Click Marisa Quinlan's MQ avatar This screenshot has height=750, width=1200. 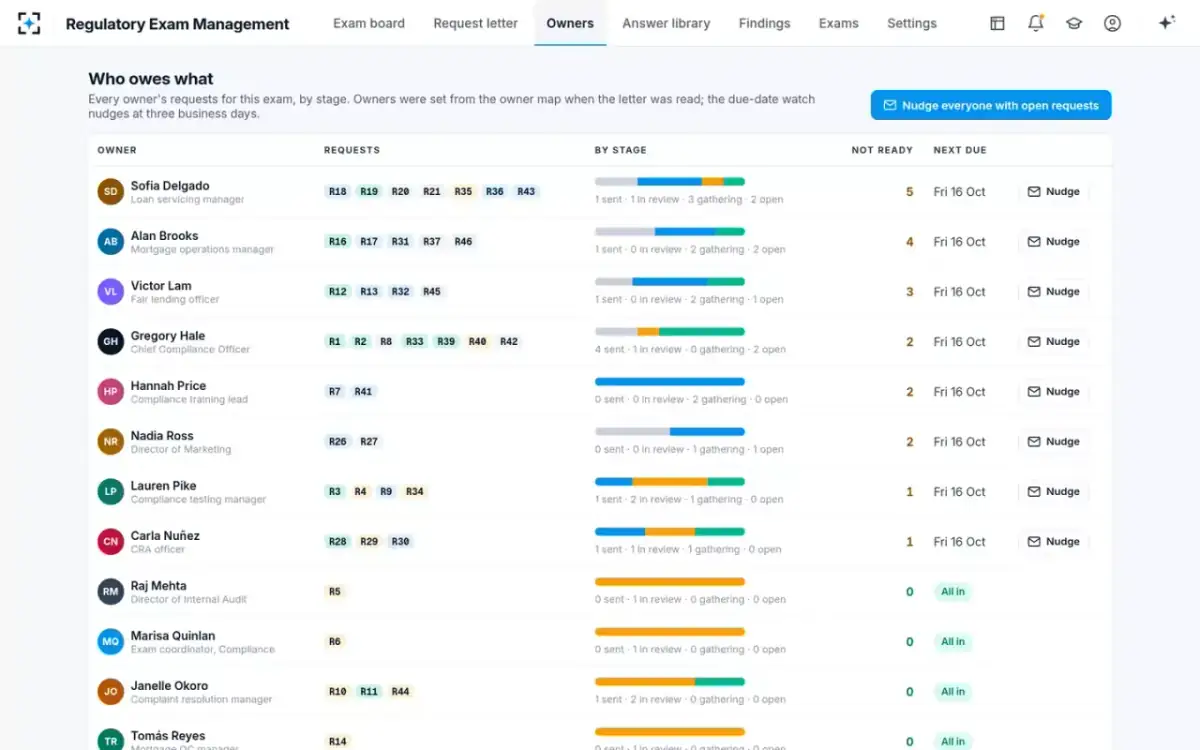click(111, 642)
